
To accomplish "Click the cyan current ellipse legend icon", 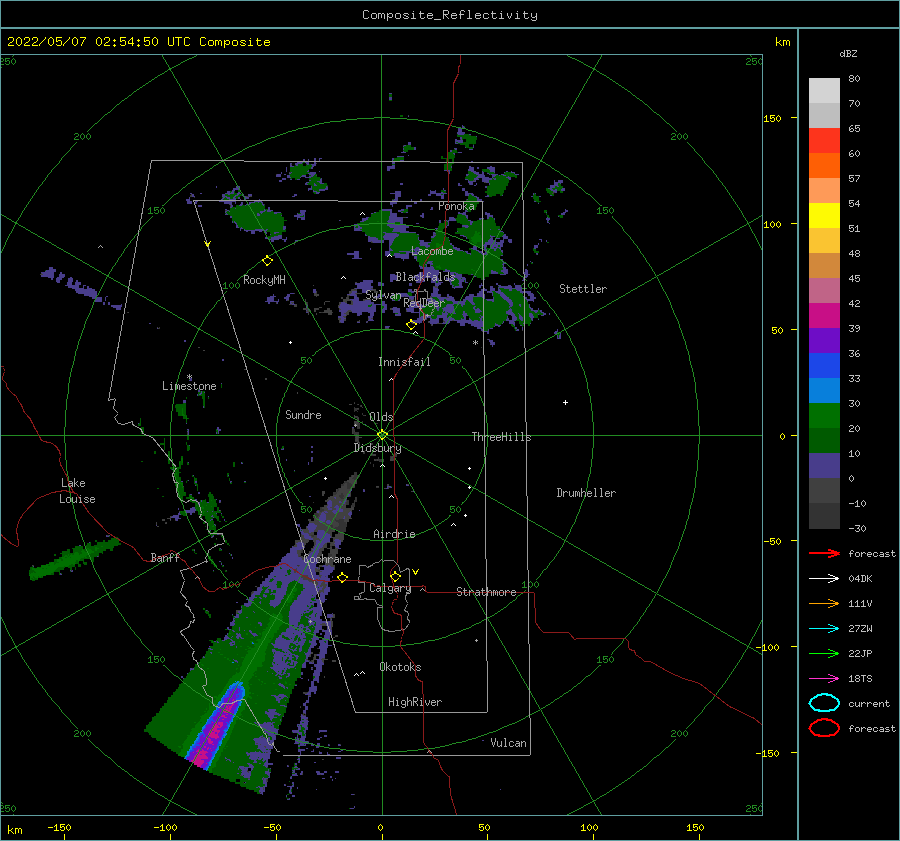I will [824, 703].
